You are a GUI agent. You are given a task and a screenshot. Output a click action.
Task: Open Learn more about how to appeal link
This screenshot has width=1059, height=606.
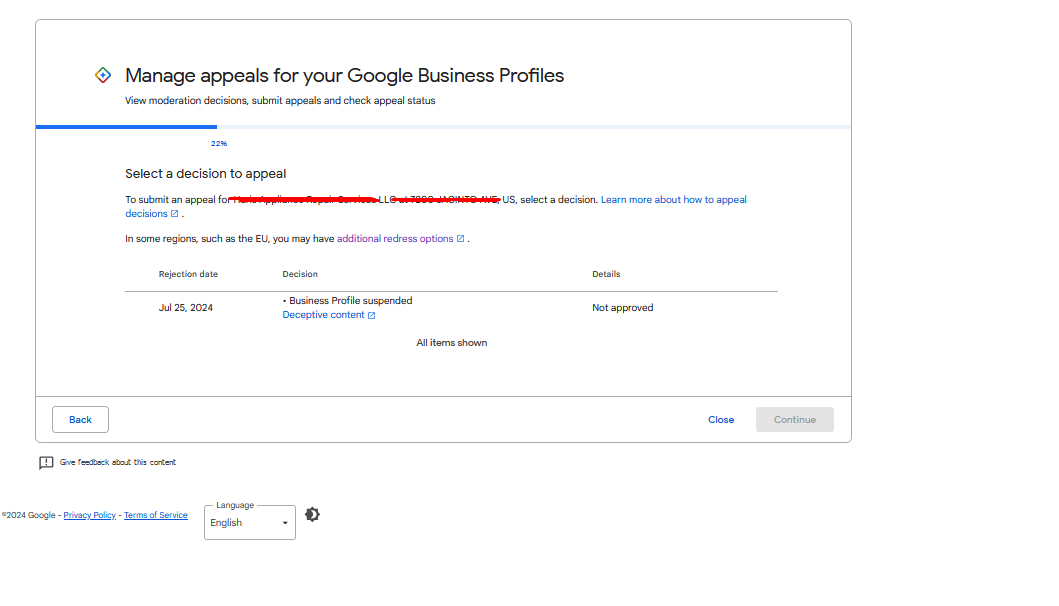click(436, 206)
